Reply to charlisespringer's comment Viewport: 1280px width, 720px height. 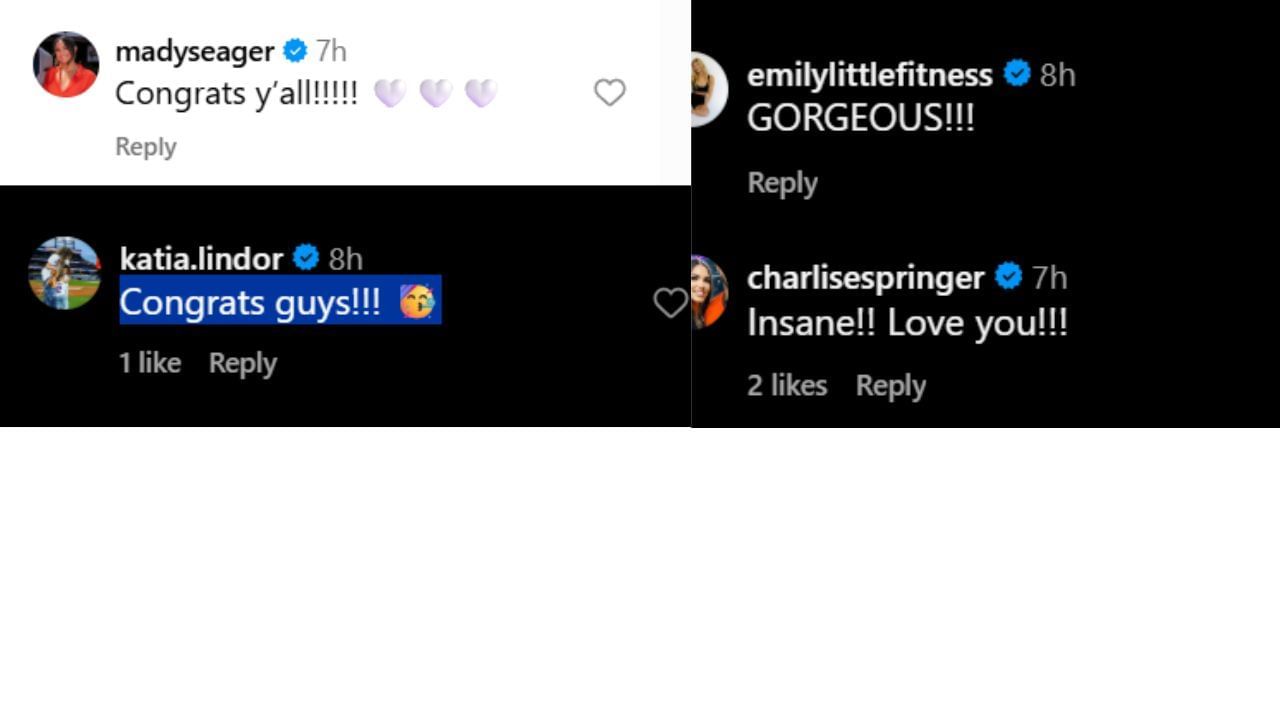point(890,386)
